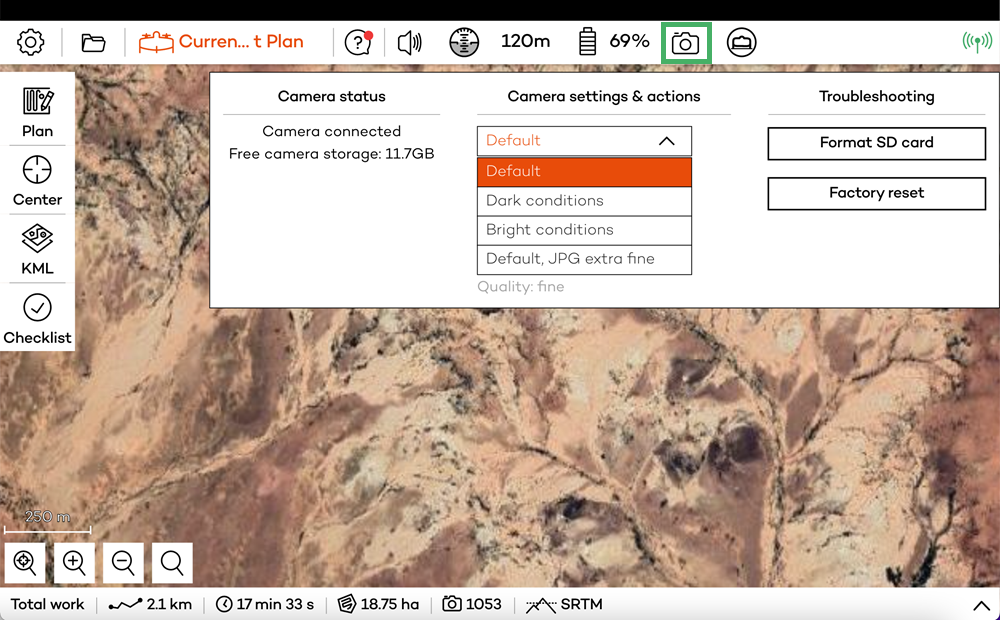Center the map with Center tool
The image size is (1000, 620).
(38, 181)
